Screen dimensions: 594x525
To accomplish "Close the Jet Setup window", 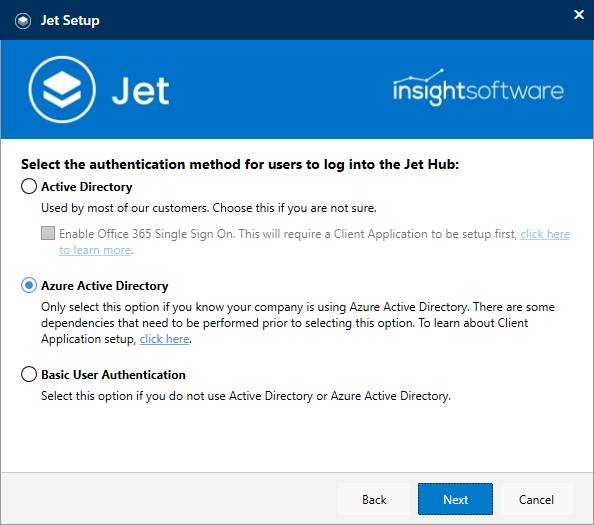I will [579, 14].
